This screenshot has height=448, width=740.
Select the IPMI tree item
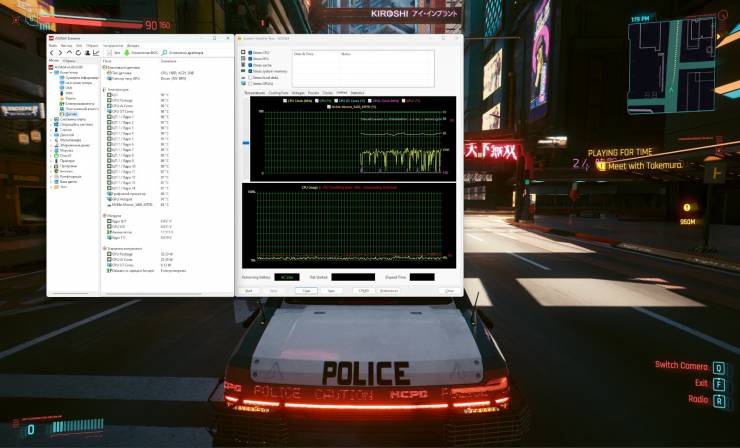[x=66, y=93]
